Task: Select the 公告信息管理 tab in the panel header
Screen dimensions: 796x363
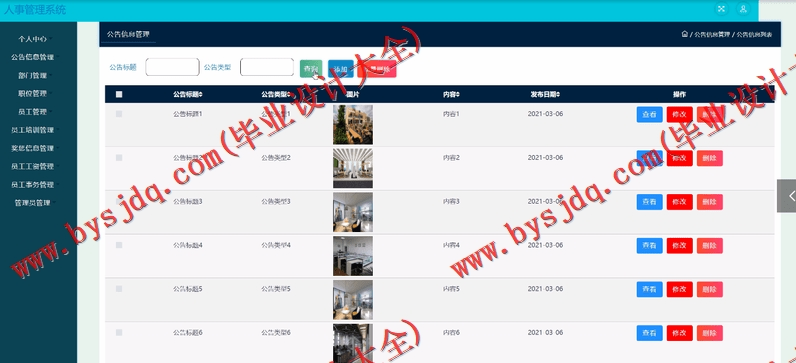Action: [128, 35]
